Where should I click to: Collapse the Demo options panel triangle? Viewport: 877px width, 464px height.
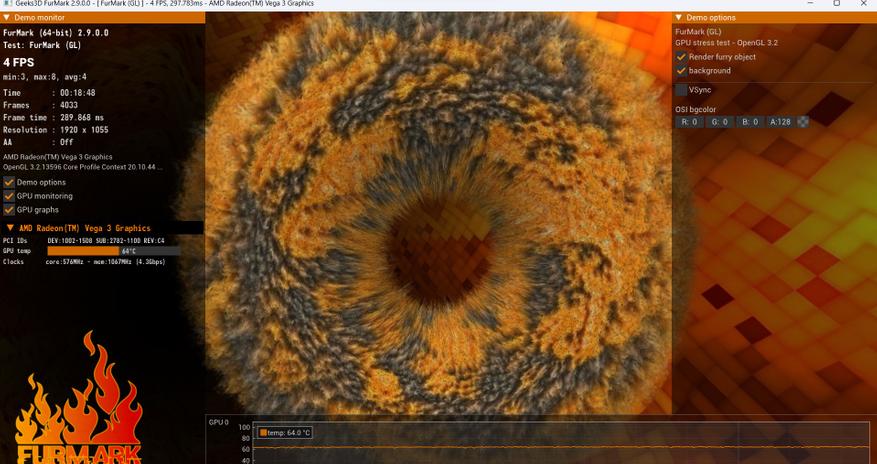click(679, 18)
